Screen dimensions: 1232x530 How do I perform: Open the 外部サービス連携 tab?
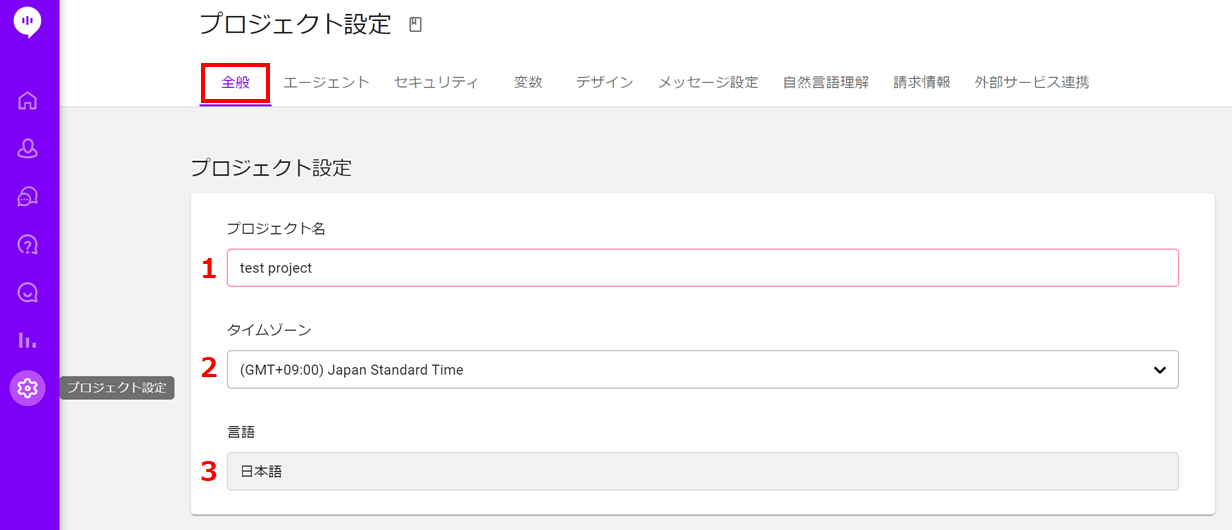click(x=1032, y=83)
